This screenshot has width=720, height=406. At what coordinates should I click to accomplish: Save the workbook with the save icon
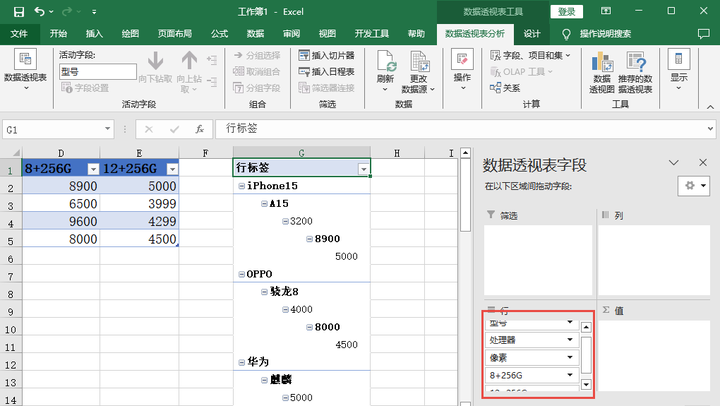(x=18, y=11)
